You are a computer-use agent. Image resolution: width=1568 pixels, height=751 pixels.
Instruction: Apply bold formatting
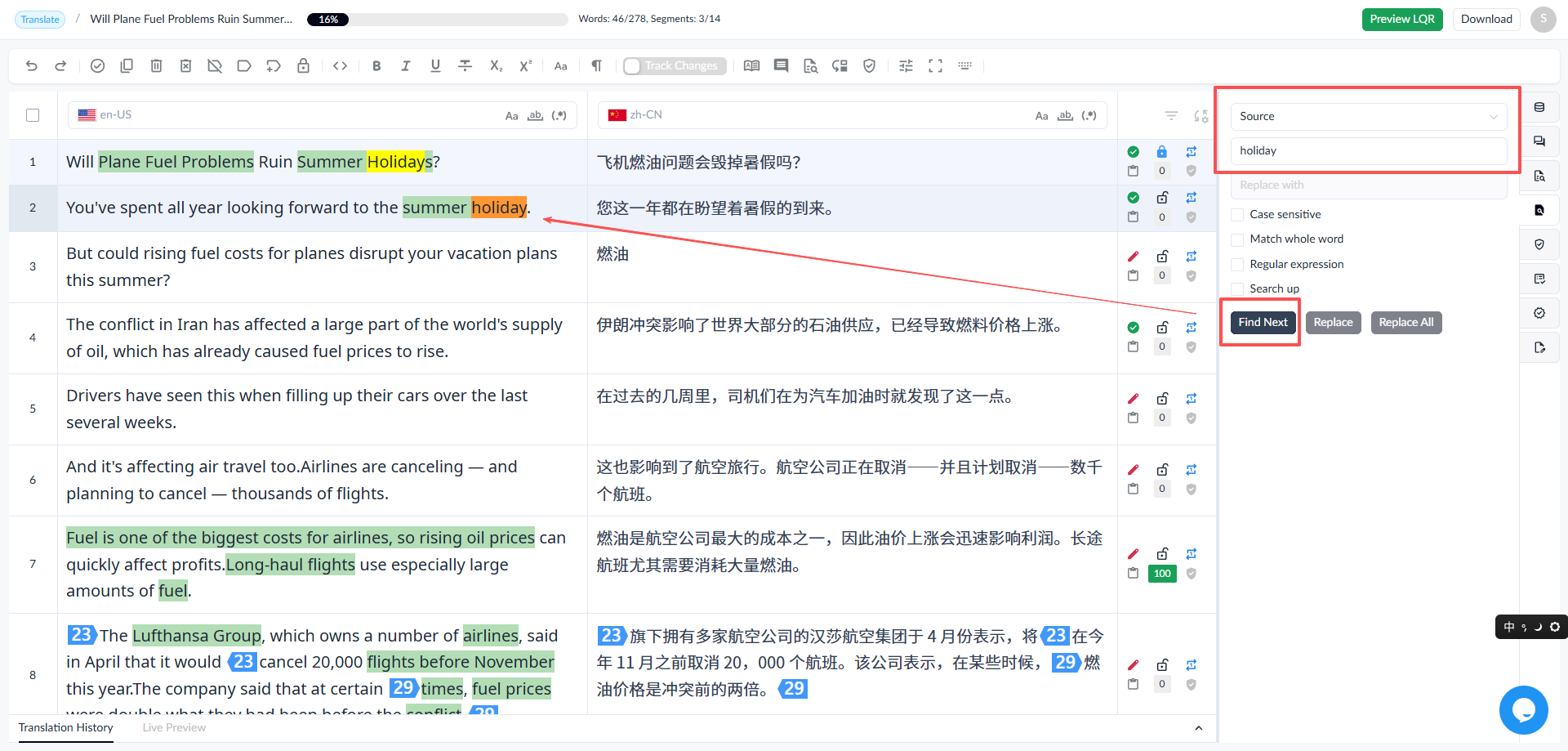[376, 66]
